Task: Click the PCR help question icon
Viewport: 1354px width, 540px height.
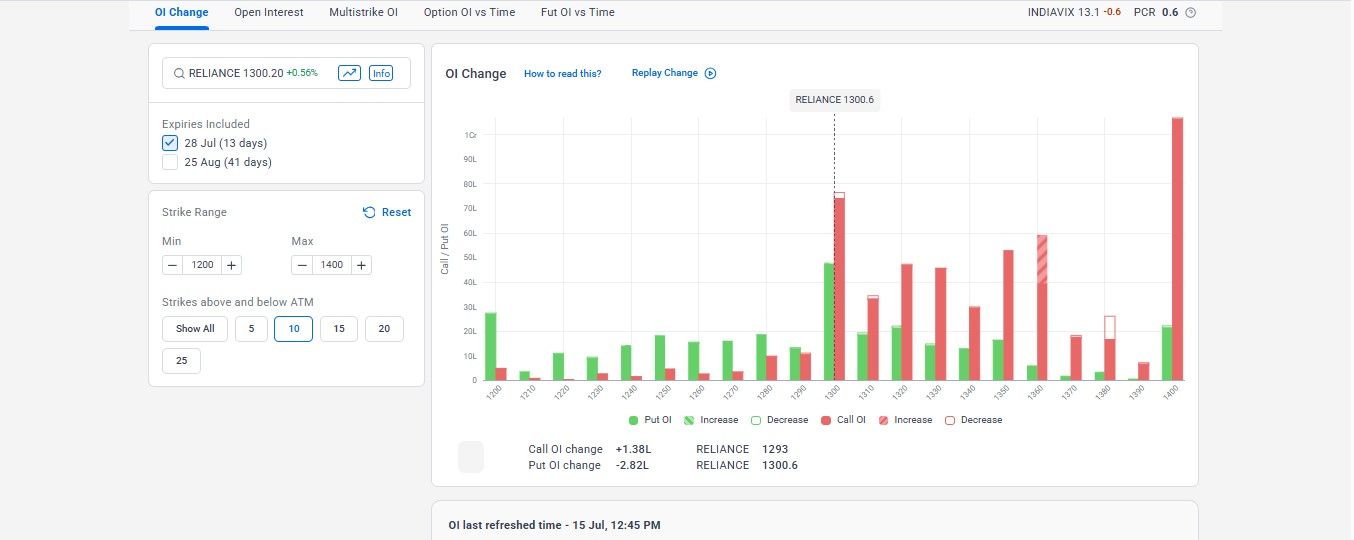Action: click(x=1190, y=13)
